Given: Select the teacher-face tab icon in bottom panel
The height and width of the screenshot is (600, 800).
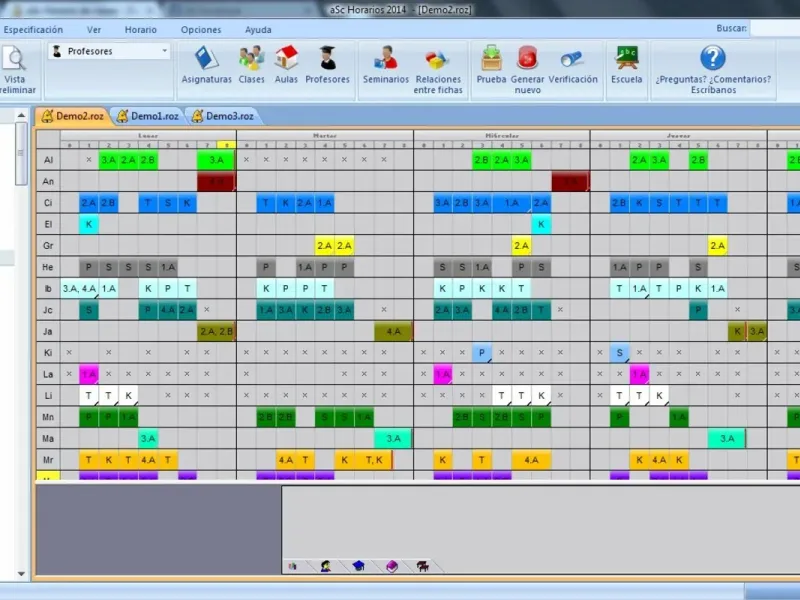Looking at the screenshot, I should pos(326,566).
